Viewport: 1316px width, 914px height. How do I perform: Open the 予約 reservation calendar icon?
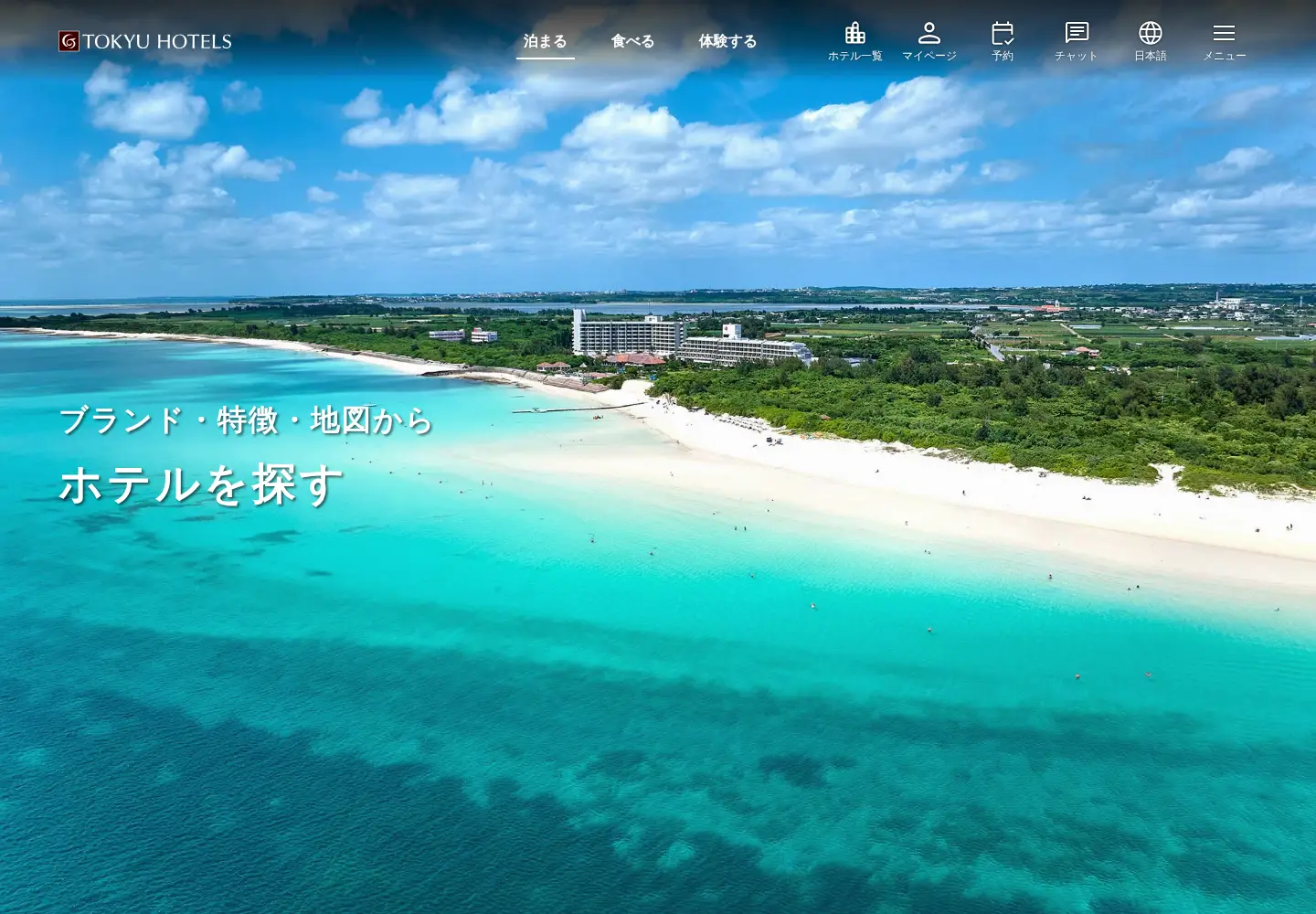click(x=1003, y=42)
